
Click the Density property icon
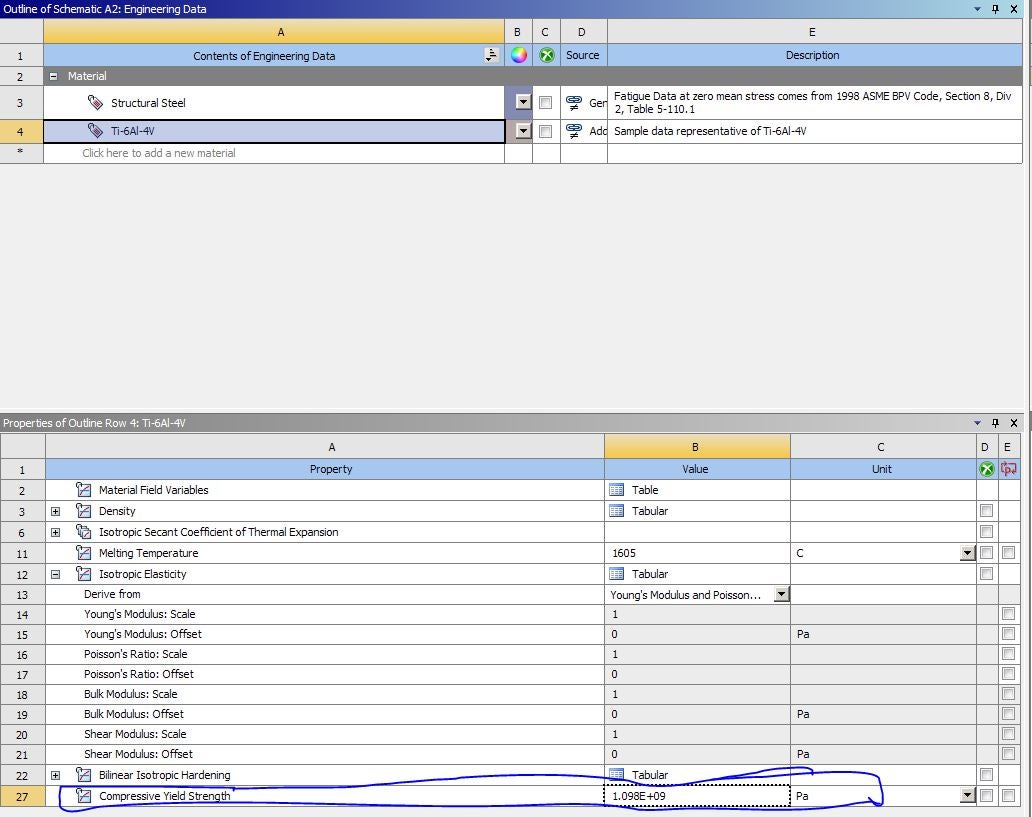click(84, 510)
